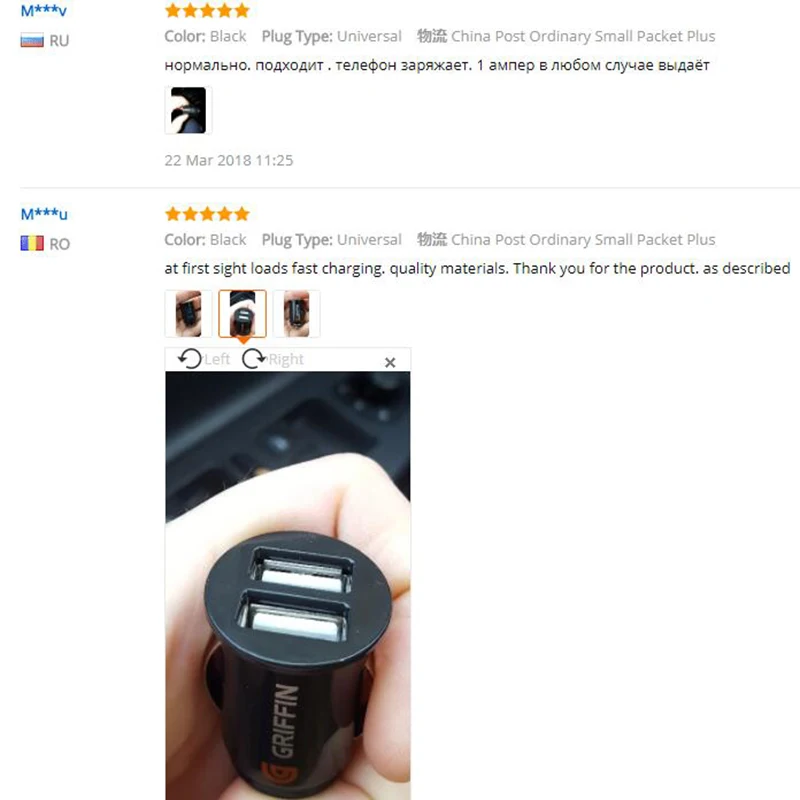The image size is (800, 800).
Task: Click the rotate Left icon
Action: click(190, 359)
